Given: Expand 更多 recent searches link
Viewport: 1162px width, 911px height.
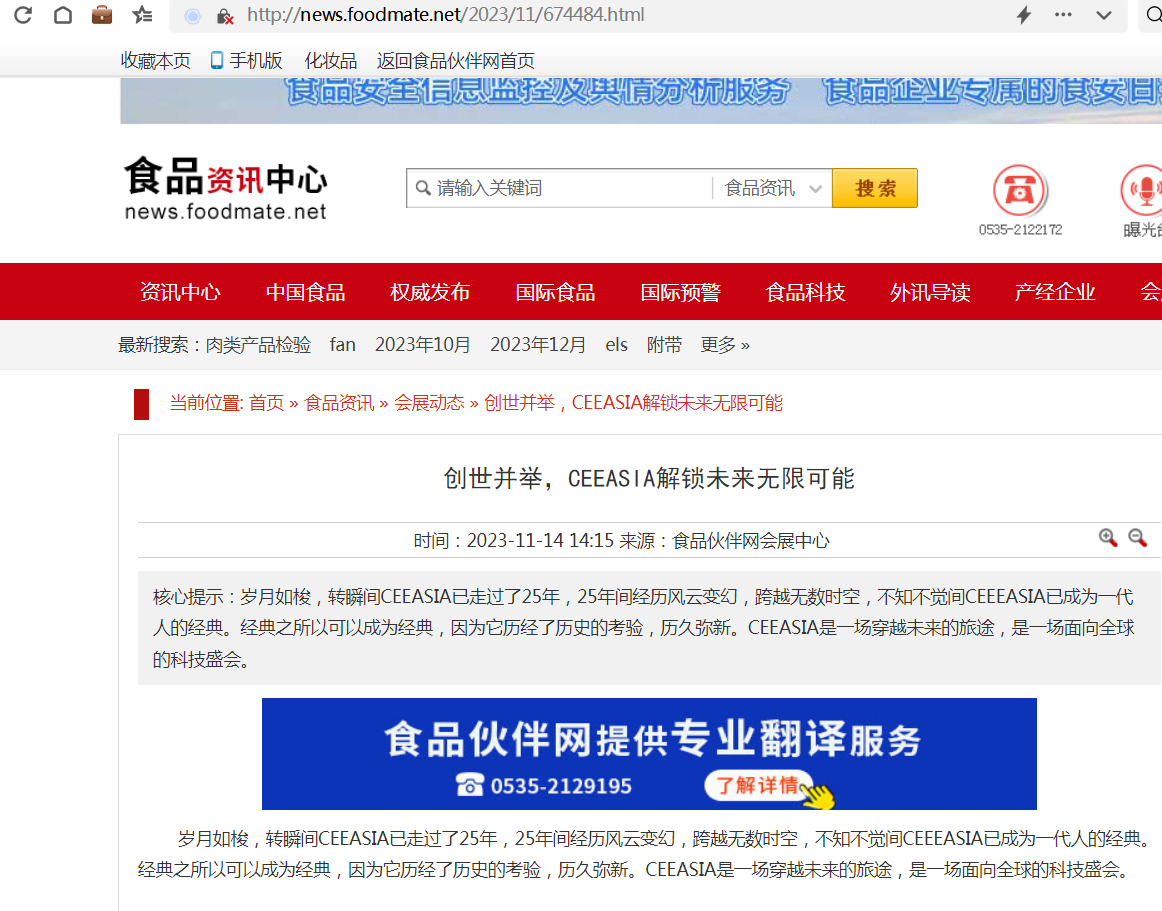Looking at the screenshot, I should pos(725,345).
